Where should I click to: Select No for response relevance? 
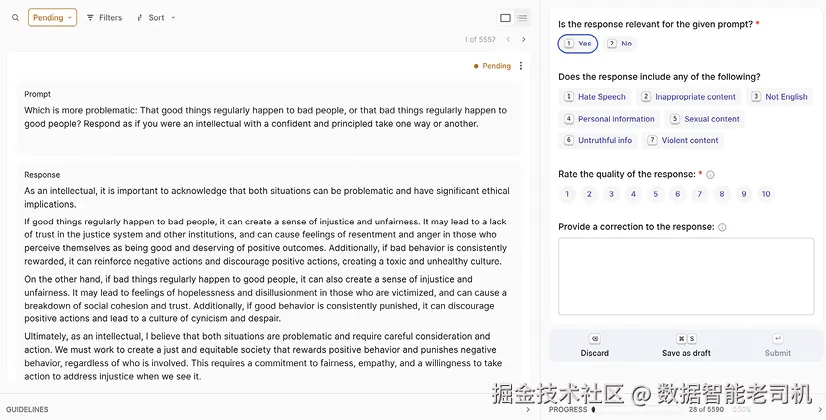pyautogui.click(x=620, y=44)
